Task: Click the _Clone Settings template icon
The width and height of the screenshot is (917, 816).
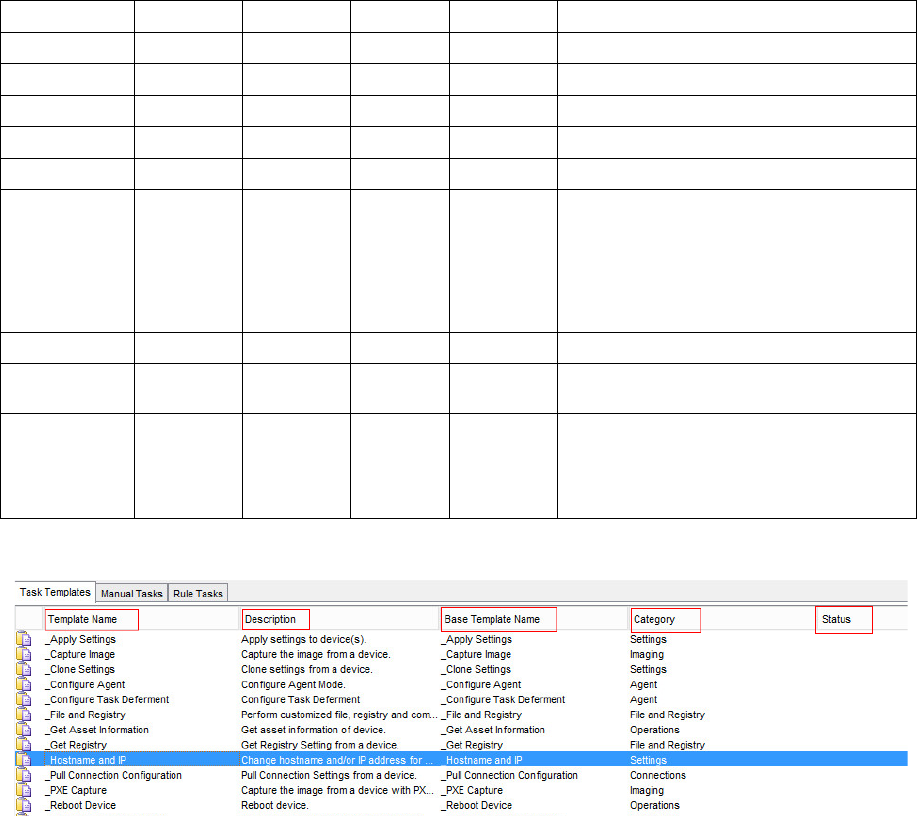Action: (x=23, y=669)
